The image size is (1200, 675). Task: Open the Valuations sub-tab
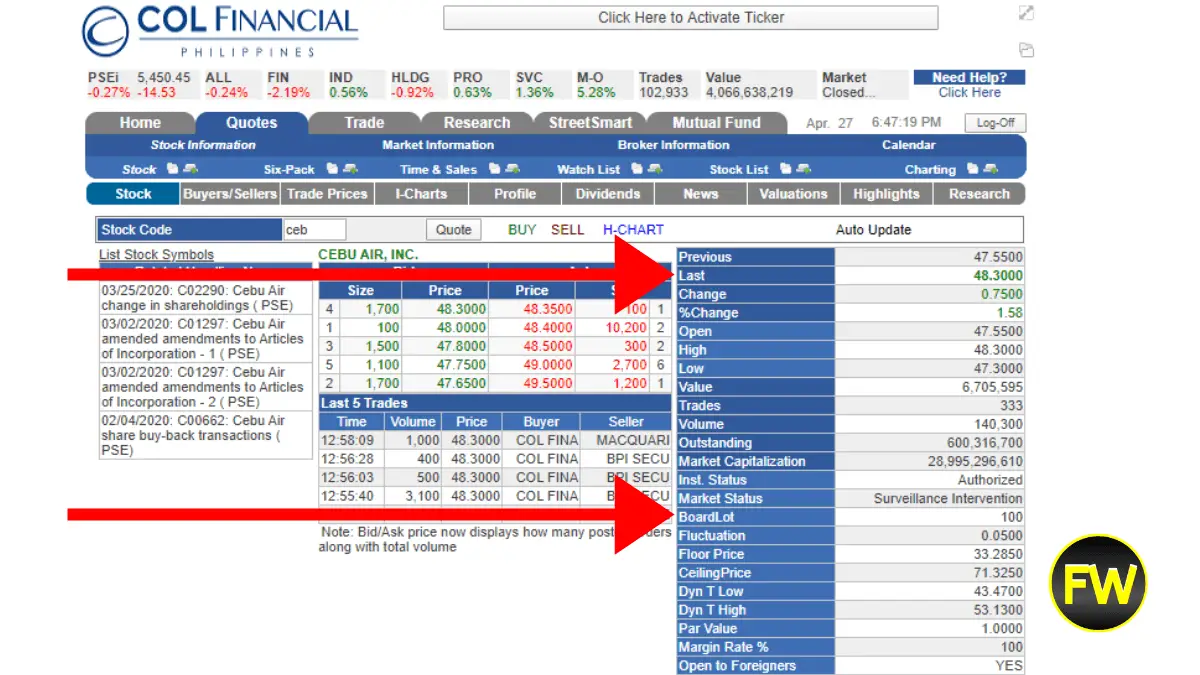pos(794,194)
